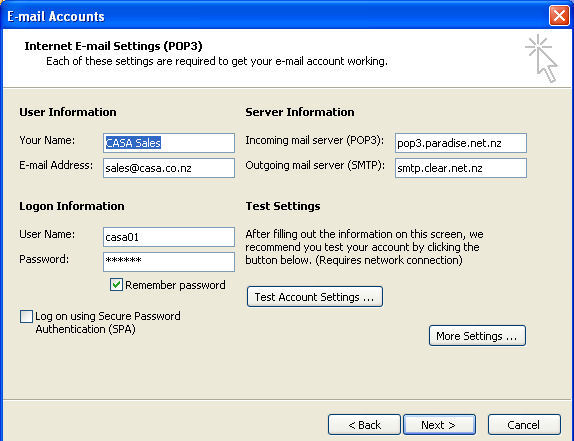Image resolution: width=574 pixels, height=441 pixels.
Task: Proceed by clicking the Next button
Action: coord(439,425)
